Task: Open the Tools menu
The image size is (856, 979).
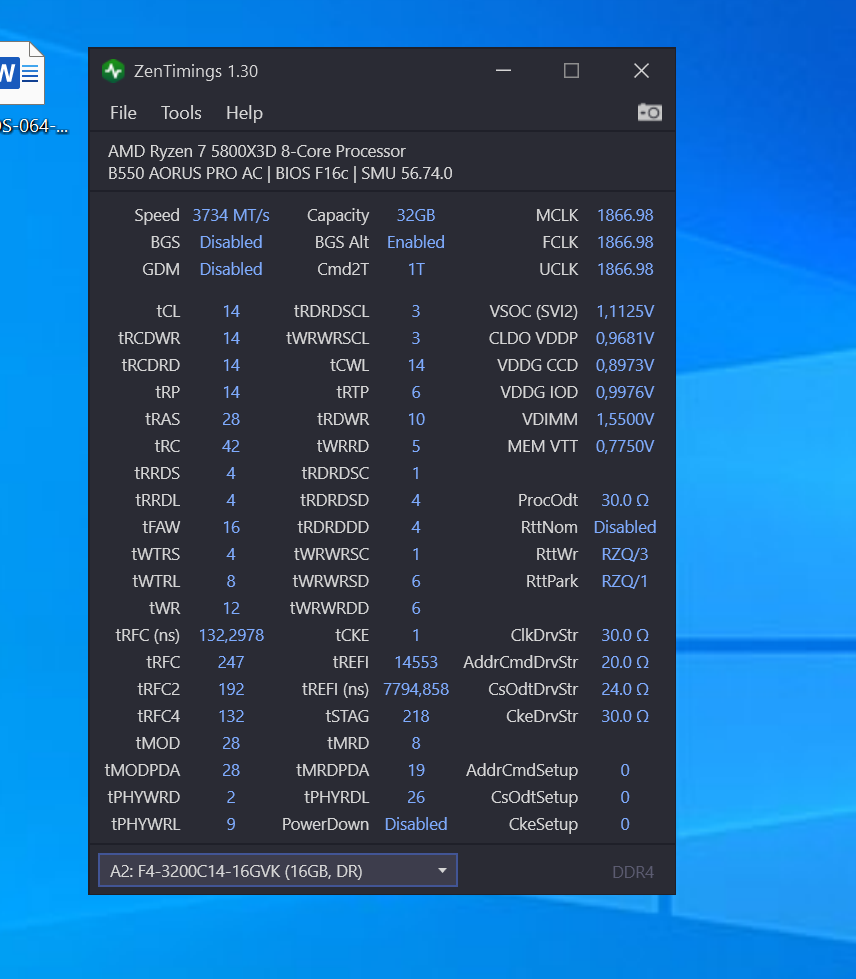Action: (181, 113)
